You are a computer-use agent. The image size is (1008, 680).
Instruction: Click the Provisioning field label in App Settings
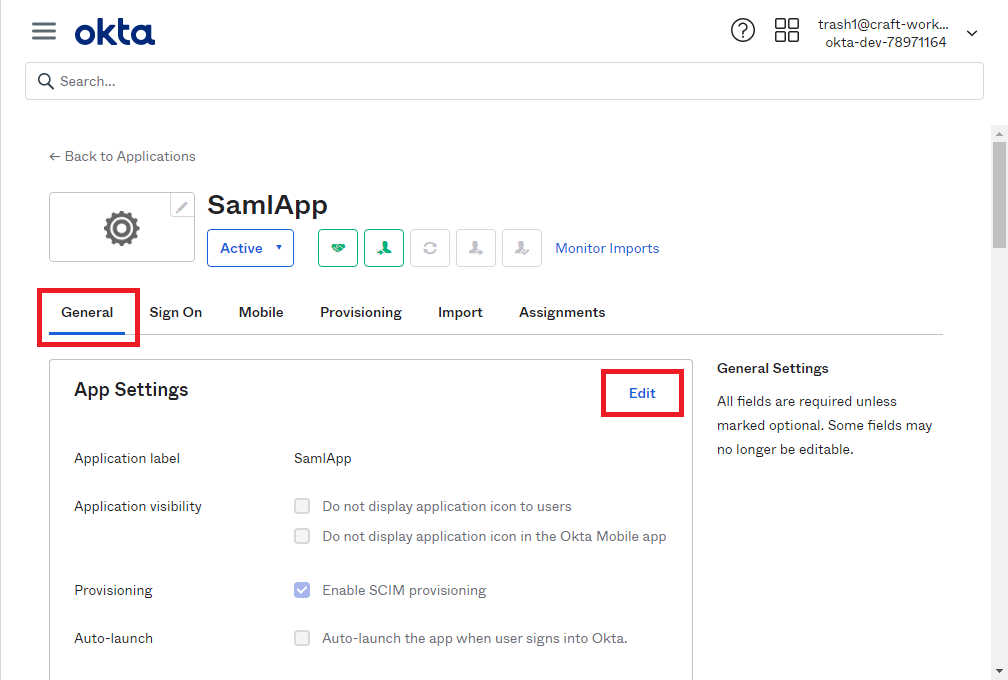pos(113,590)
